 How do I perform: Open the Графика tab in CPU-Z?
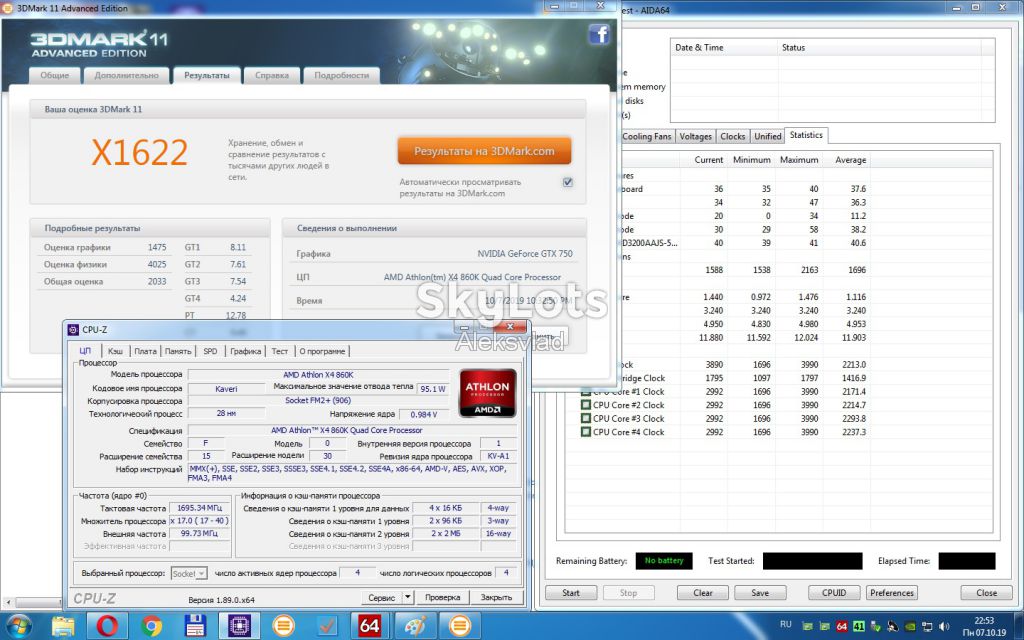pyautogui.click(x=246, y=351)
